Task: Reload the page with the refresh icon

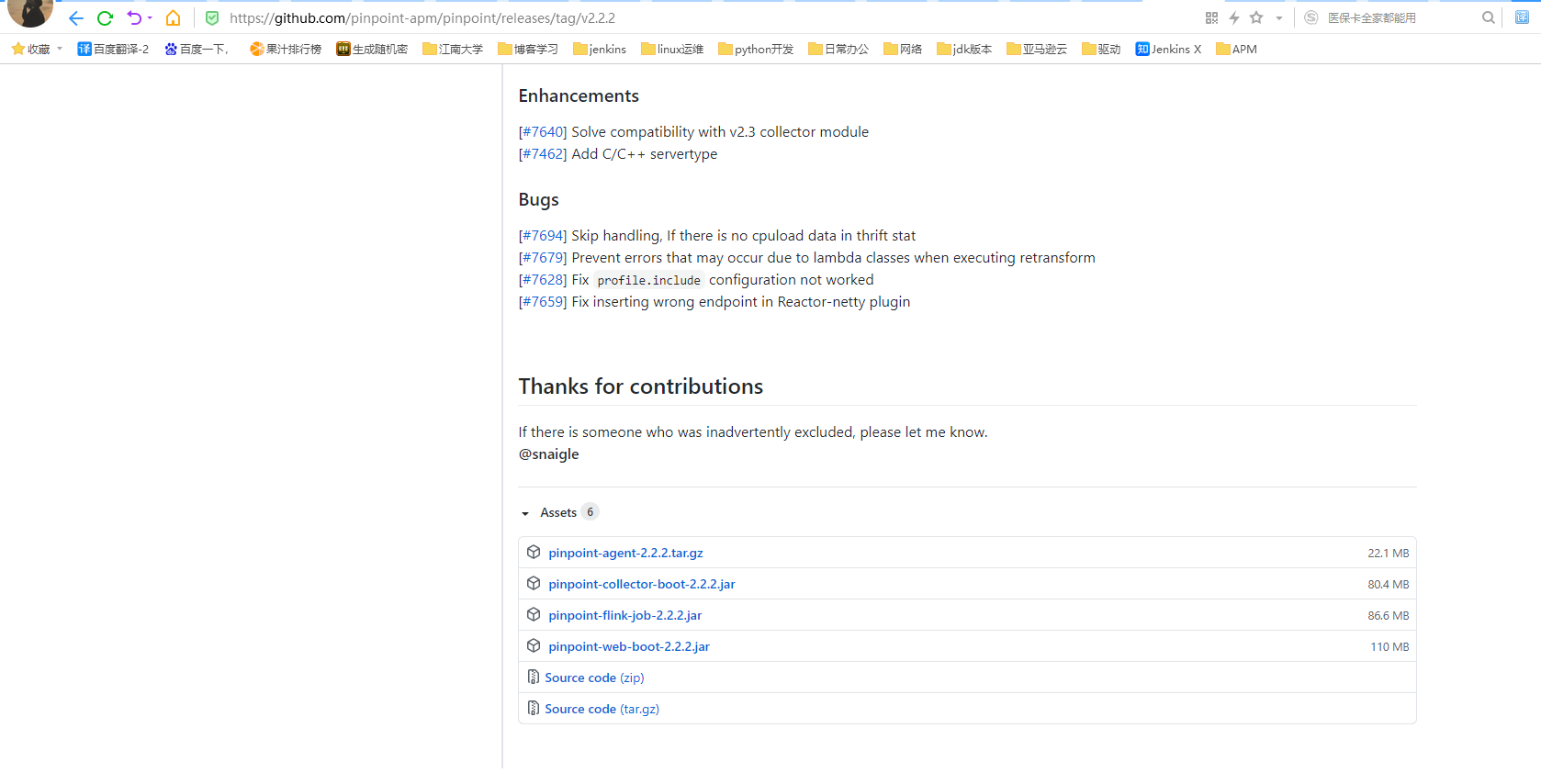Action: [106, 18]
